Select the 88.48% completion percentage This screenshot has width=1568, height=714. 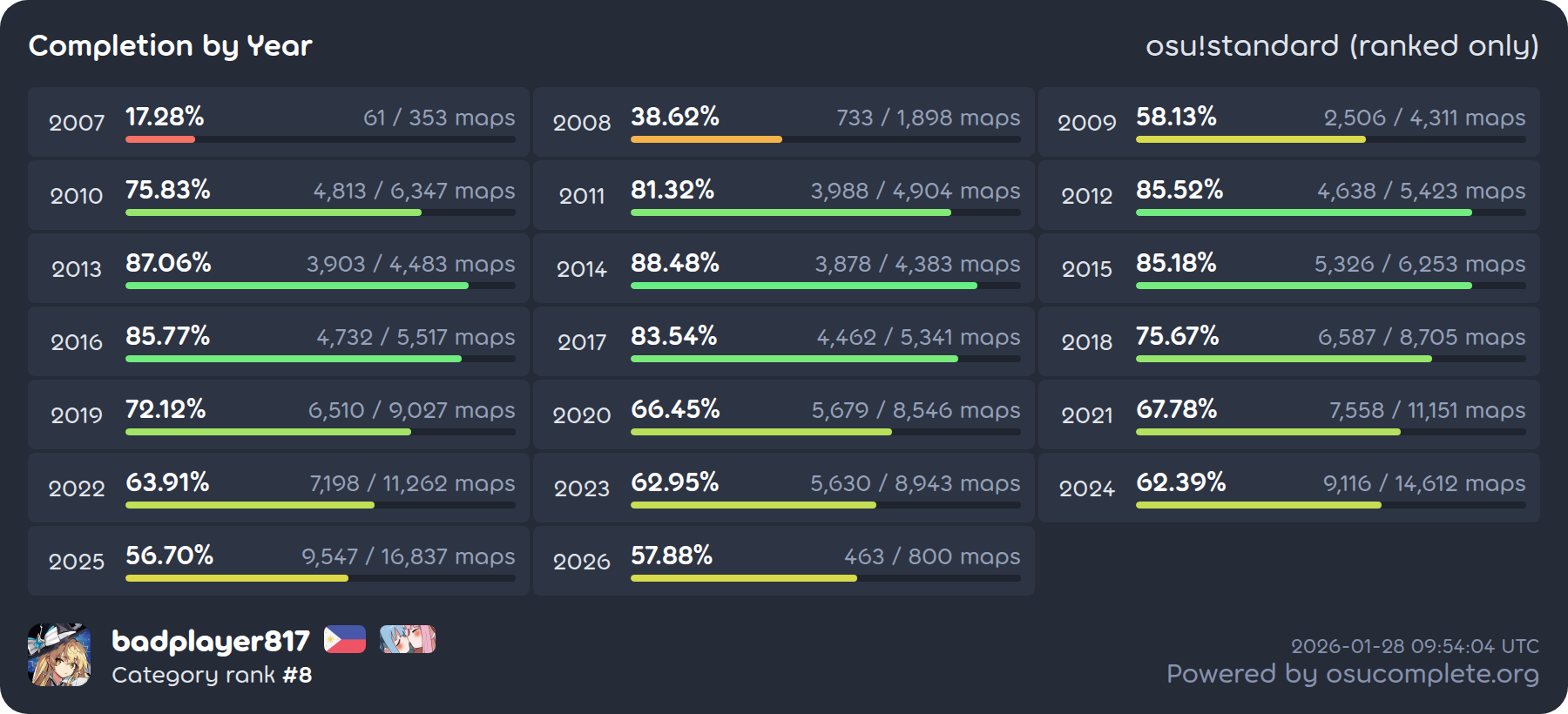[x=675, y=263]
